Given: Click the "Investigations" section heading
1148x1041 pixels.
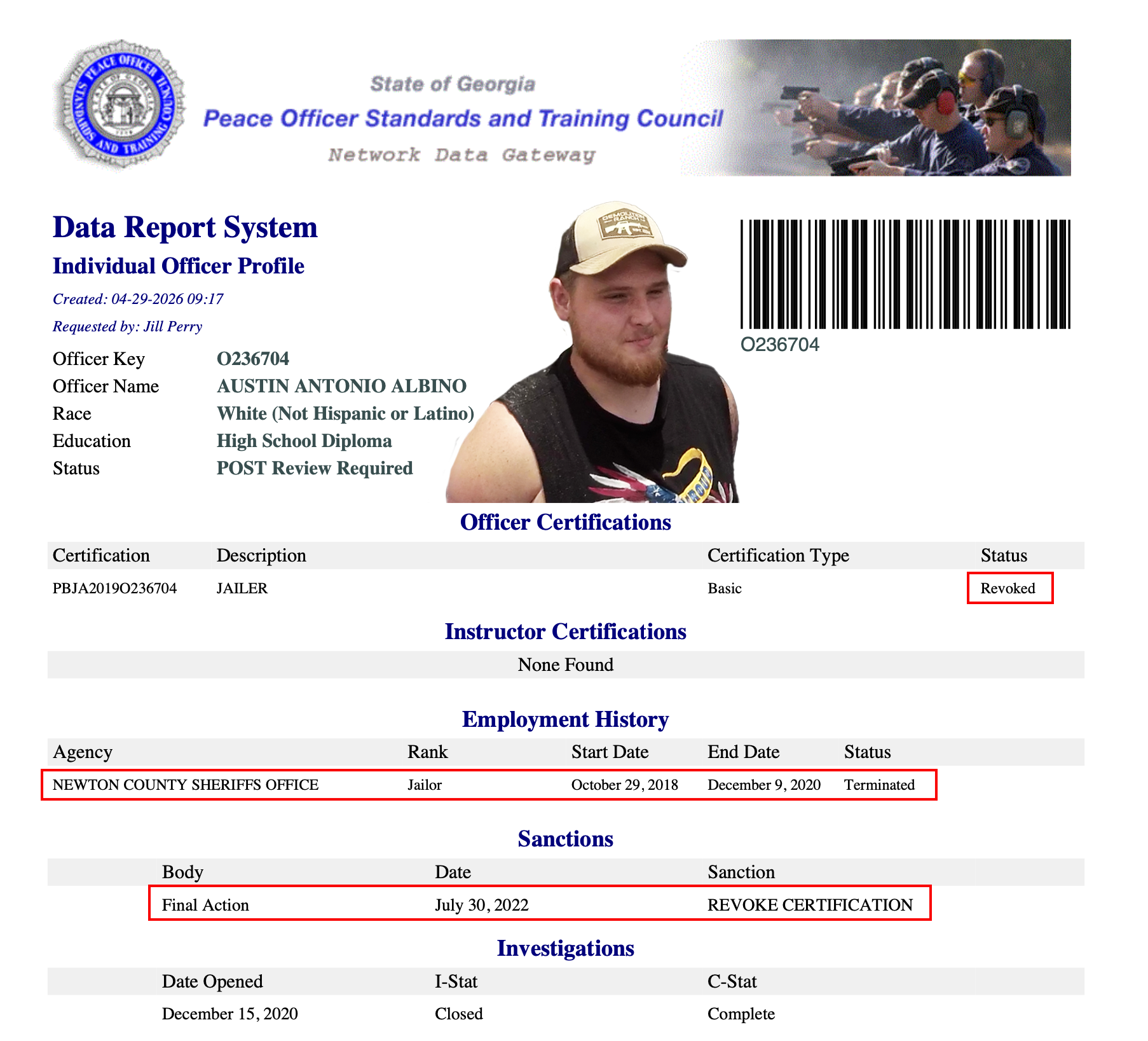Looking at the screenshot, I should (566, 948).
